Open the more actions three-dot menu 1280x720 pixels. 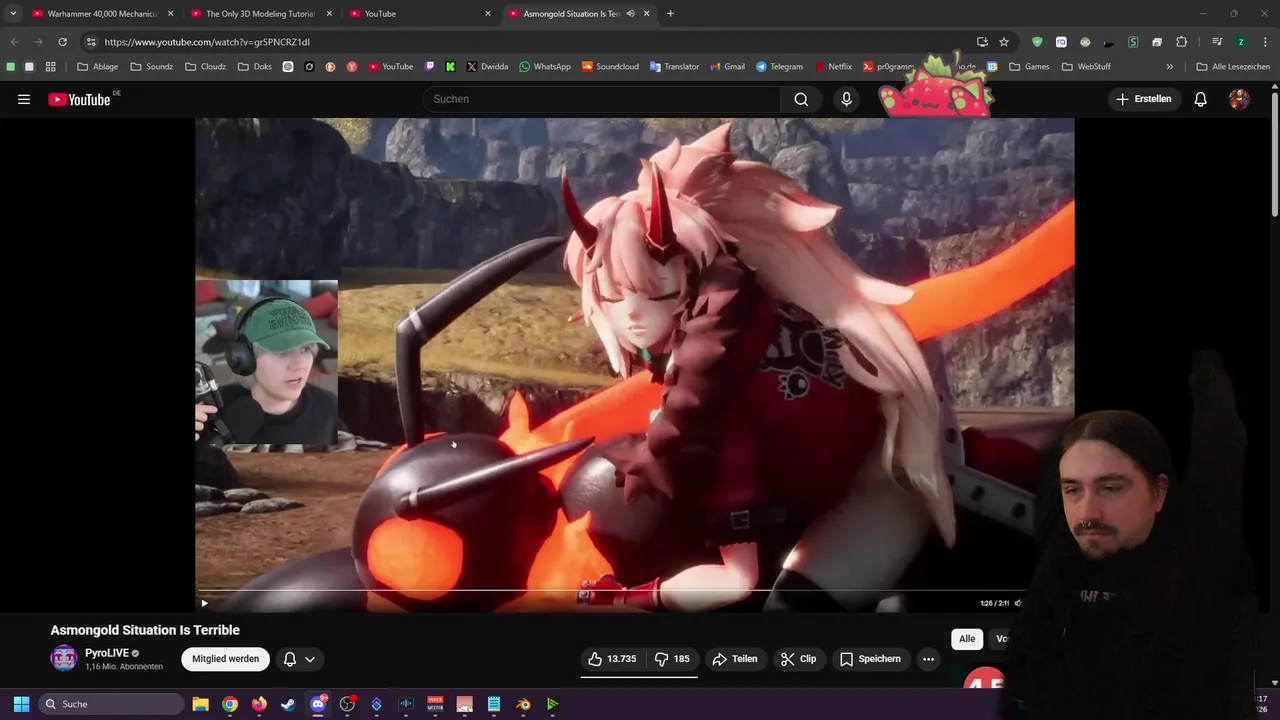point(928,659)
